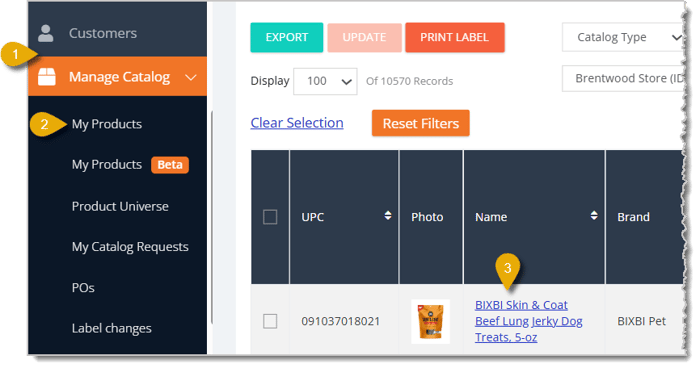Click the EXPORT button
700x368 pixels.
tap(287, 38)
